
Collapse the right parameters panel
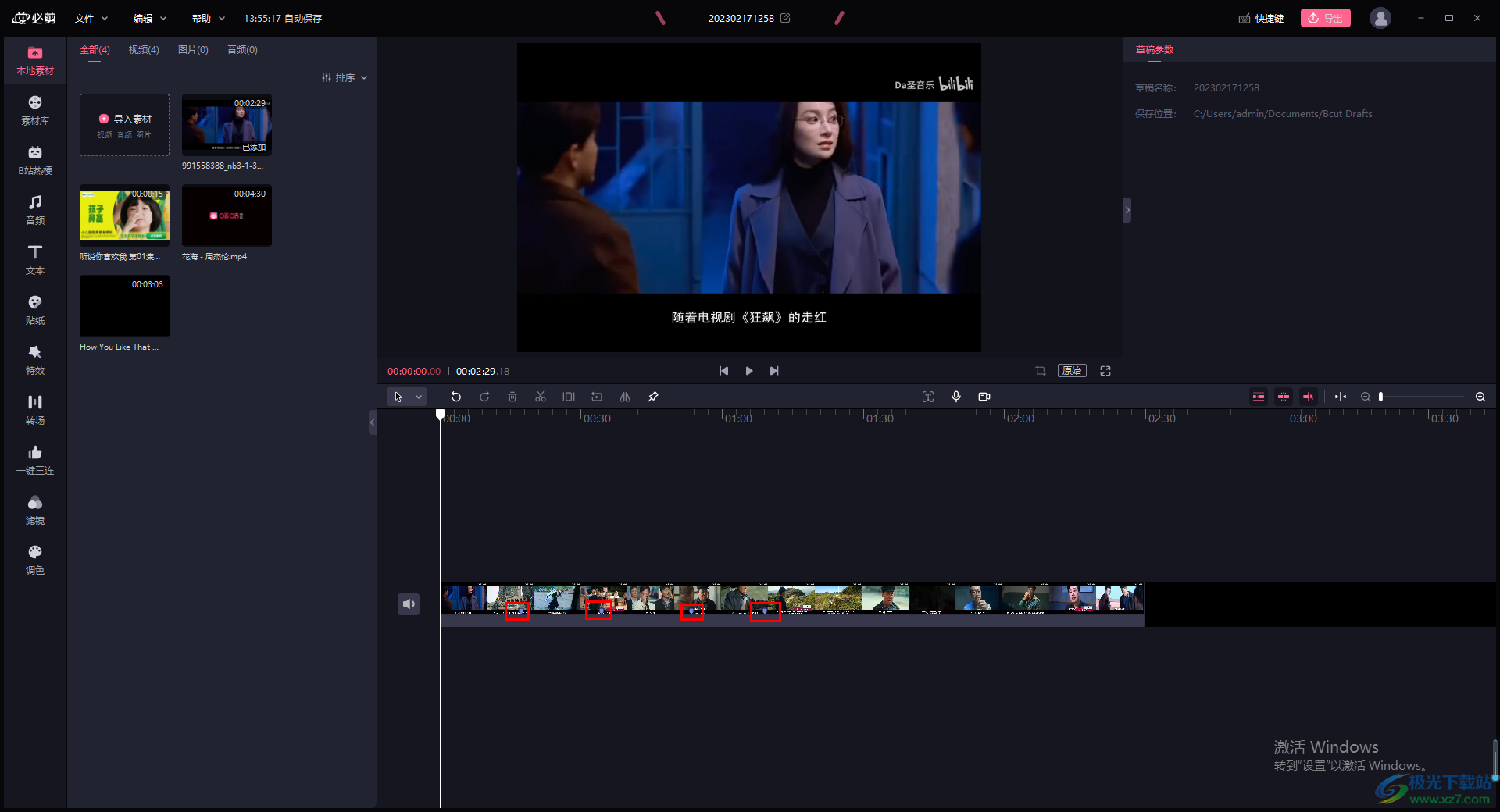tap(1127, 210)
